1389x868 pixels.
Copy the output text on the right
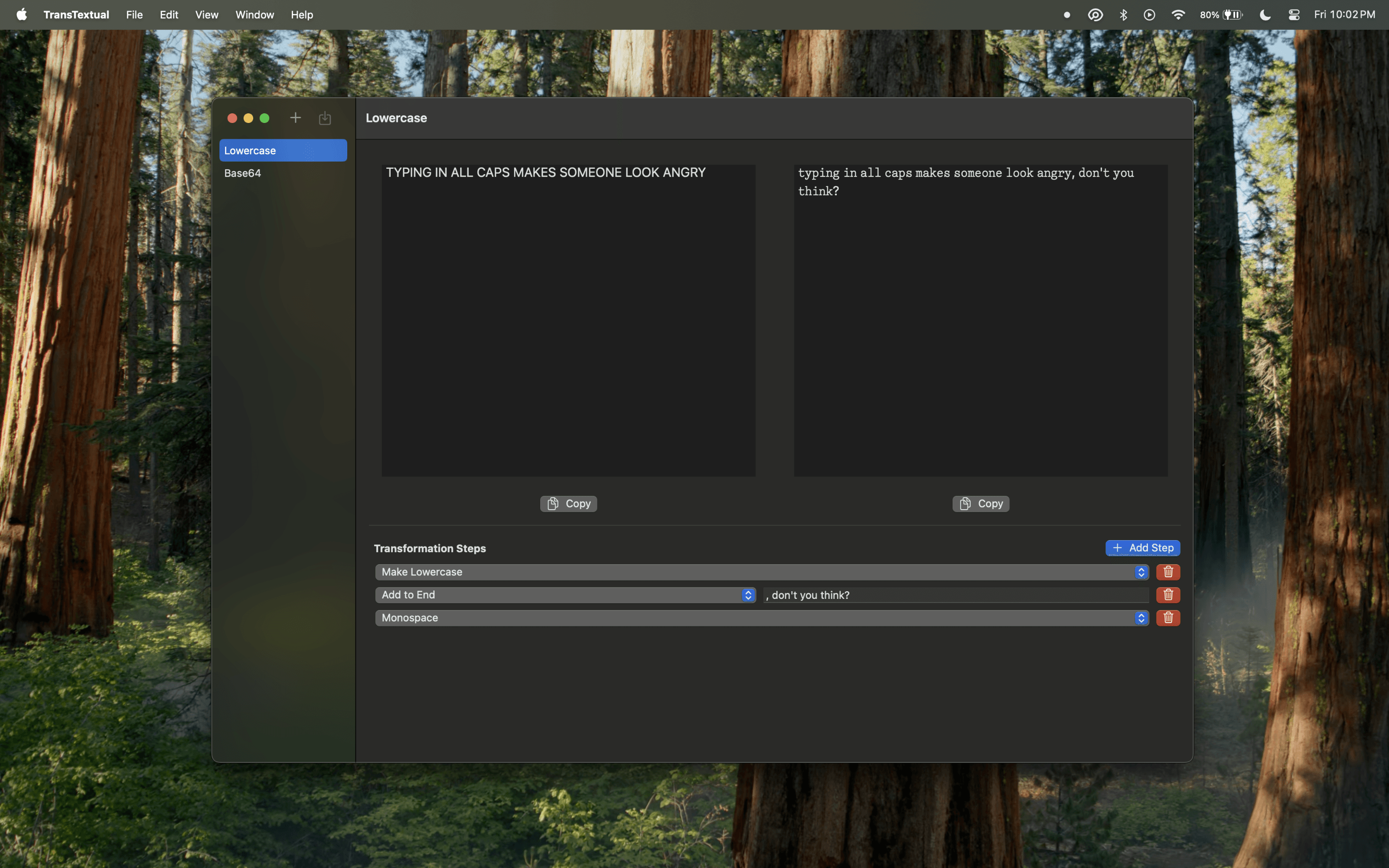pyautogui.click(x=980, y=503)
